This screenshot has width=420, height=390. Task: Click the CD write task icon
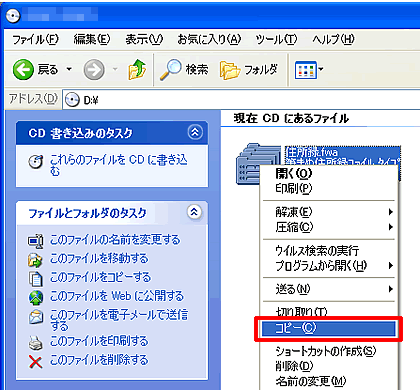coord(36,161)
